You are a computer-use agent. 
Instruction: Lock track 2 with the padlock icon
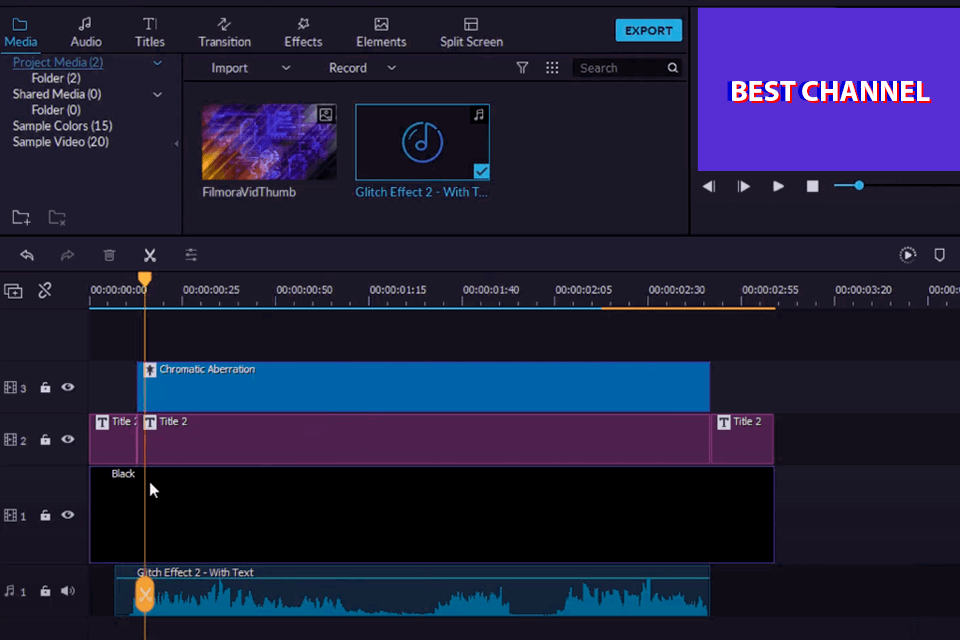(x=45, y=439)
